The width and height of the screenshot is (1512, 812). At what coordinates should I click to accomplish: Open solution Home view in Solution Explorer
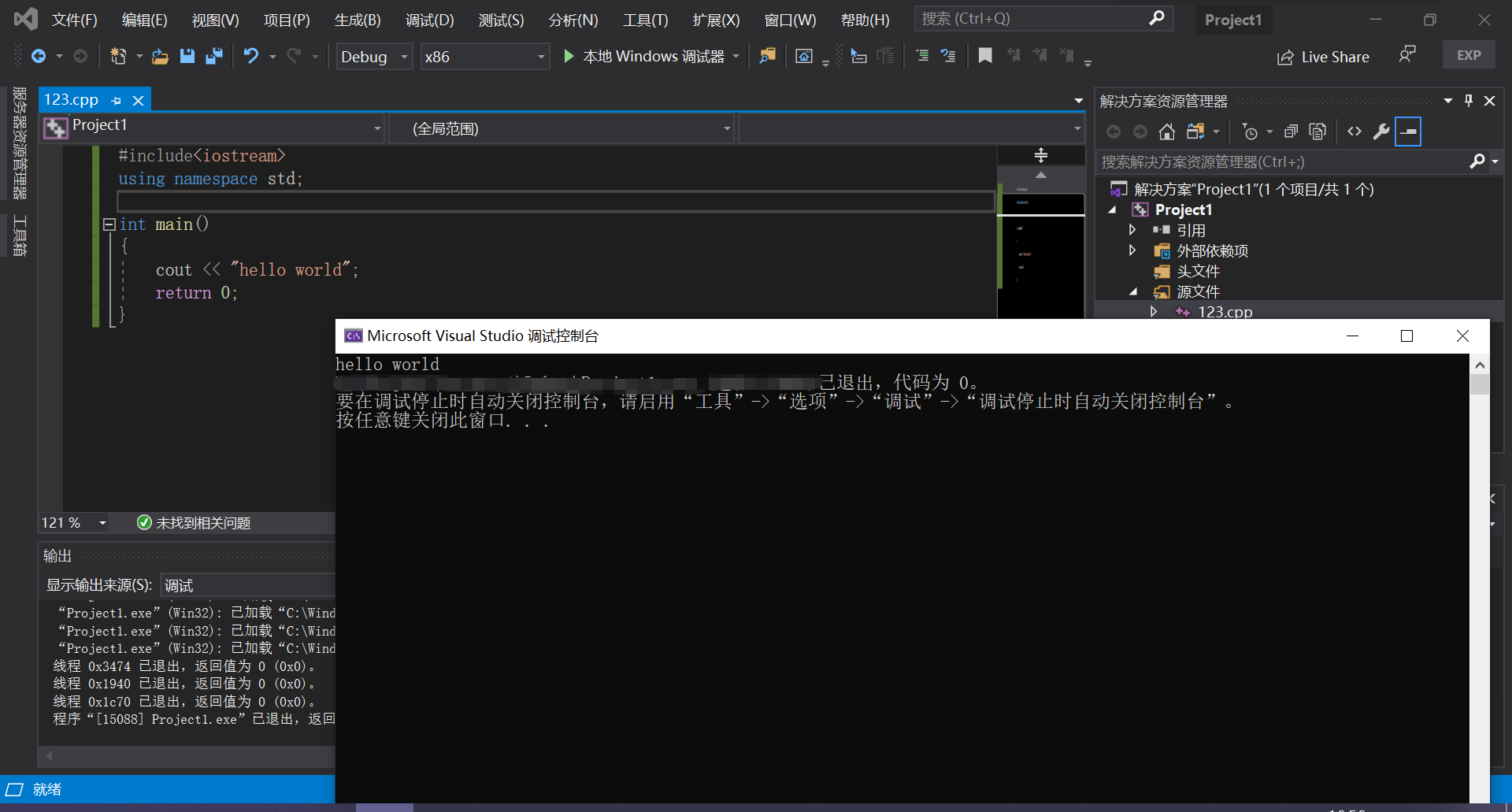[x=1166, y=132]
